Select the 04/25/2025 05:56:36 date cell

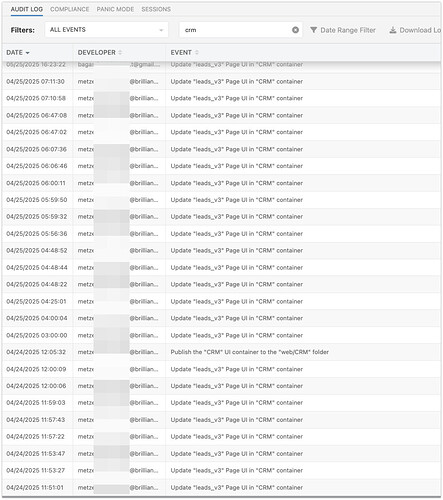37,234
